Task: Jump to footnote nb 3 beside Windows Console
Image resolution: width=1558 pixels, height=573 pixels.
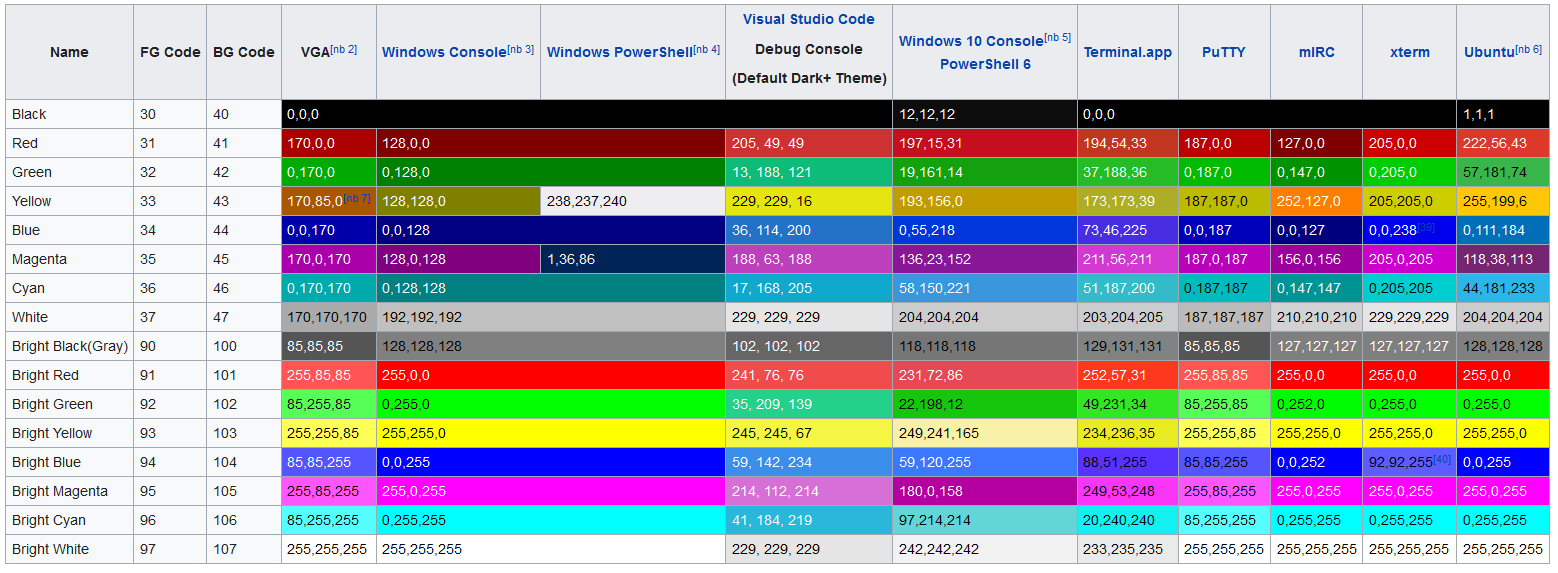Action: (521, 49)
